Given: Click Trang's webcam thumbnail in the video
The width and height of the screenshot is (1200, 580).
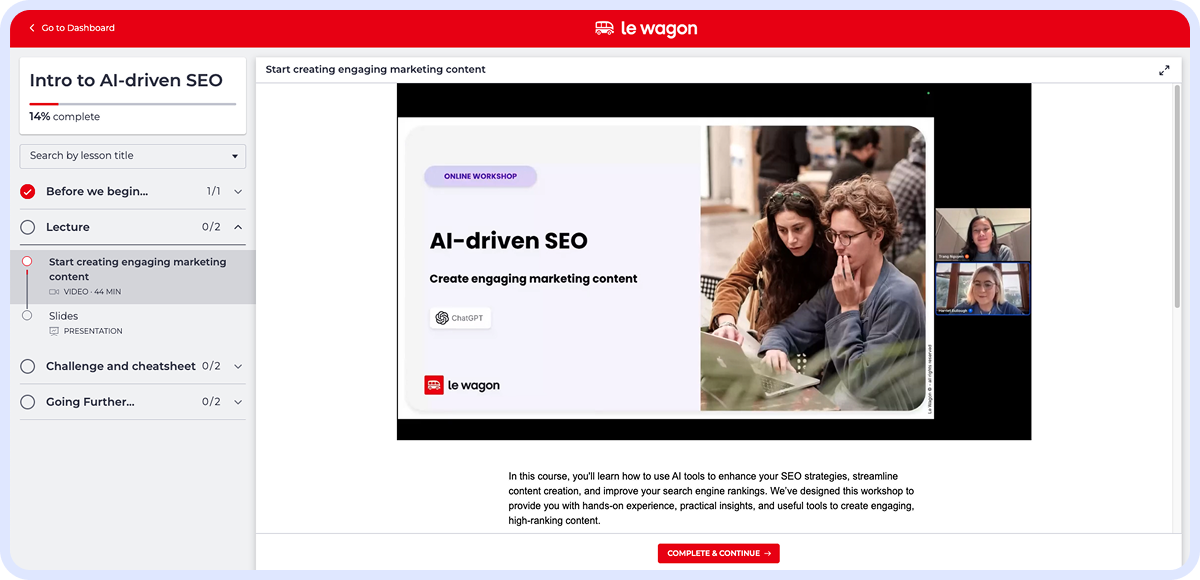Looking at the screenshot, I should tap(982, 233).
